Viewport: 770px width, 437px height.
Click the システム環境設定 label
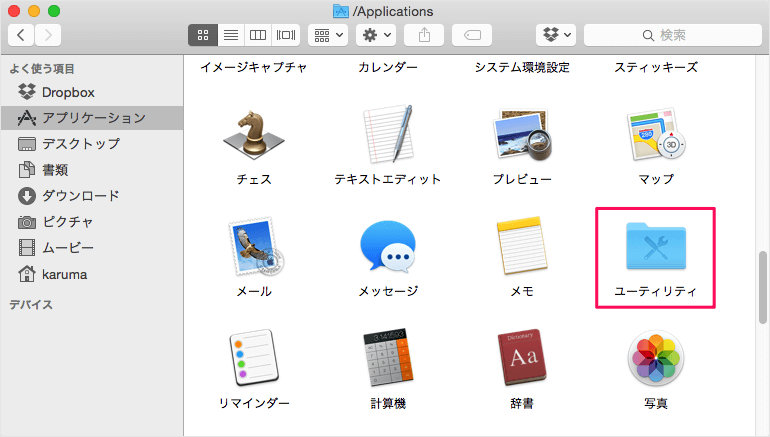point(522,67)
